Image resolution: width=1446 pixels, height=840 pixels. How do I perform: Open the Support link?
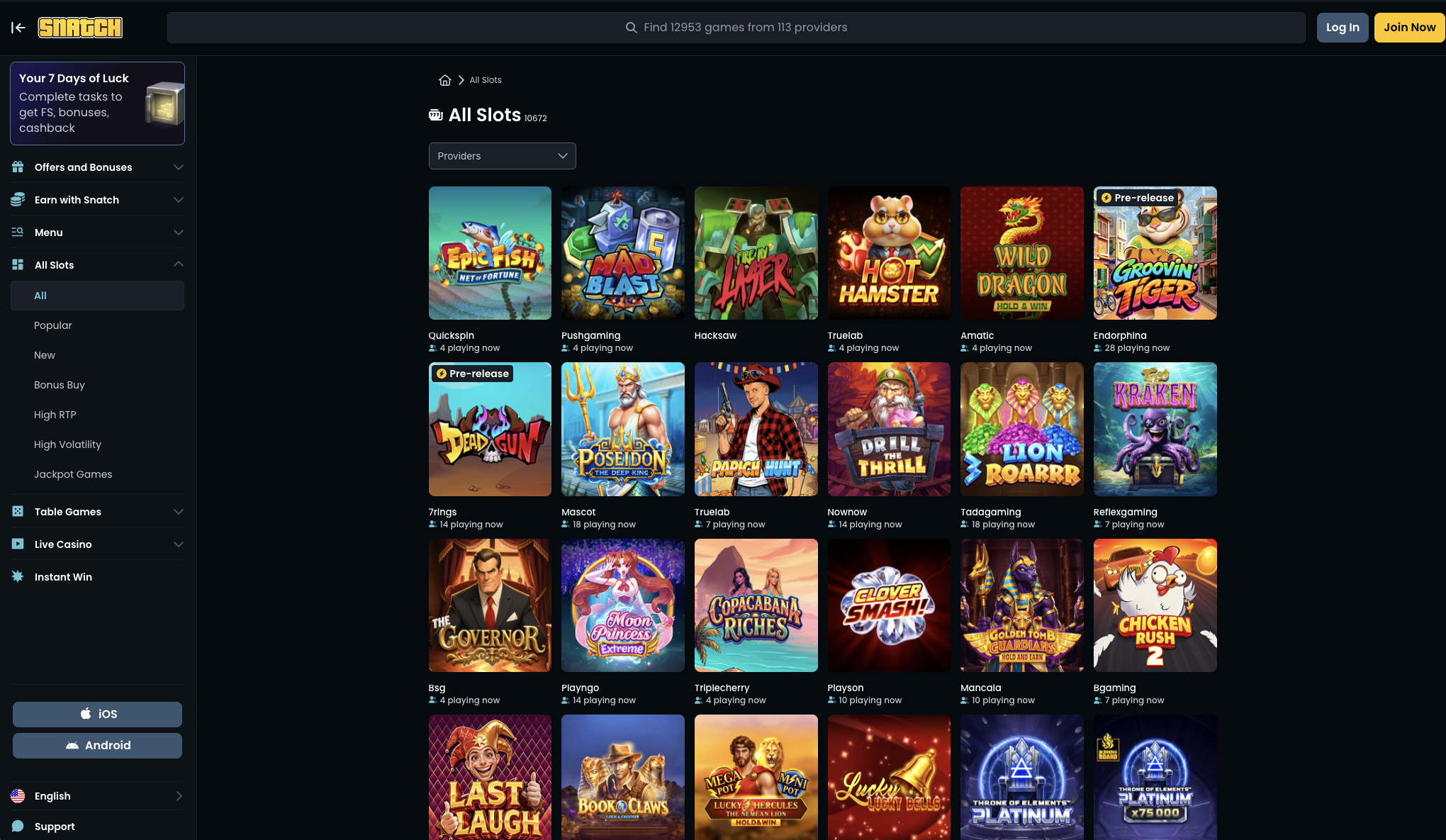[x=55, y=827]
